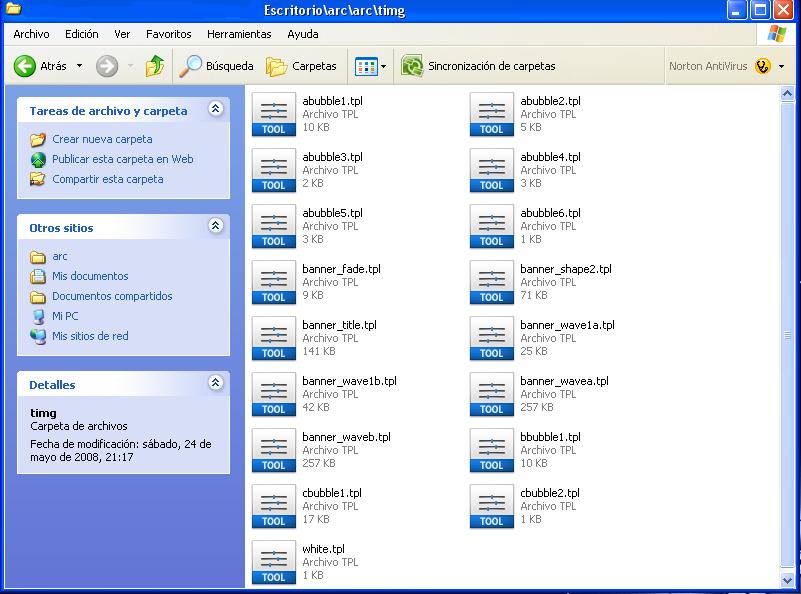Go to Mis documentos link
This screenshot has height=594, width=801.
click(90, 276)
